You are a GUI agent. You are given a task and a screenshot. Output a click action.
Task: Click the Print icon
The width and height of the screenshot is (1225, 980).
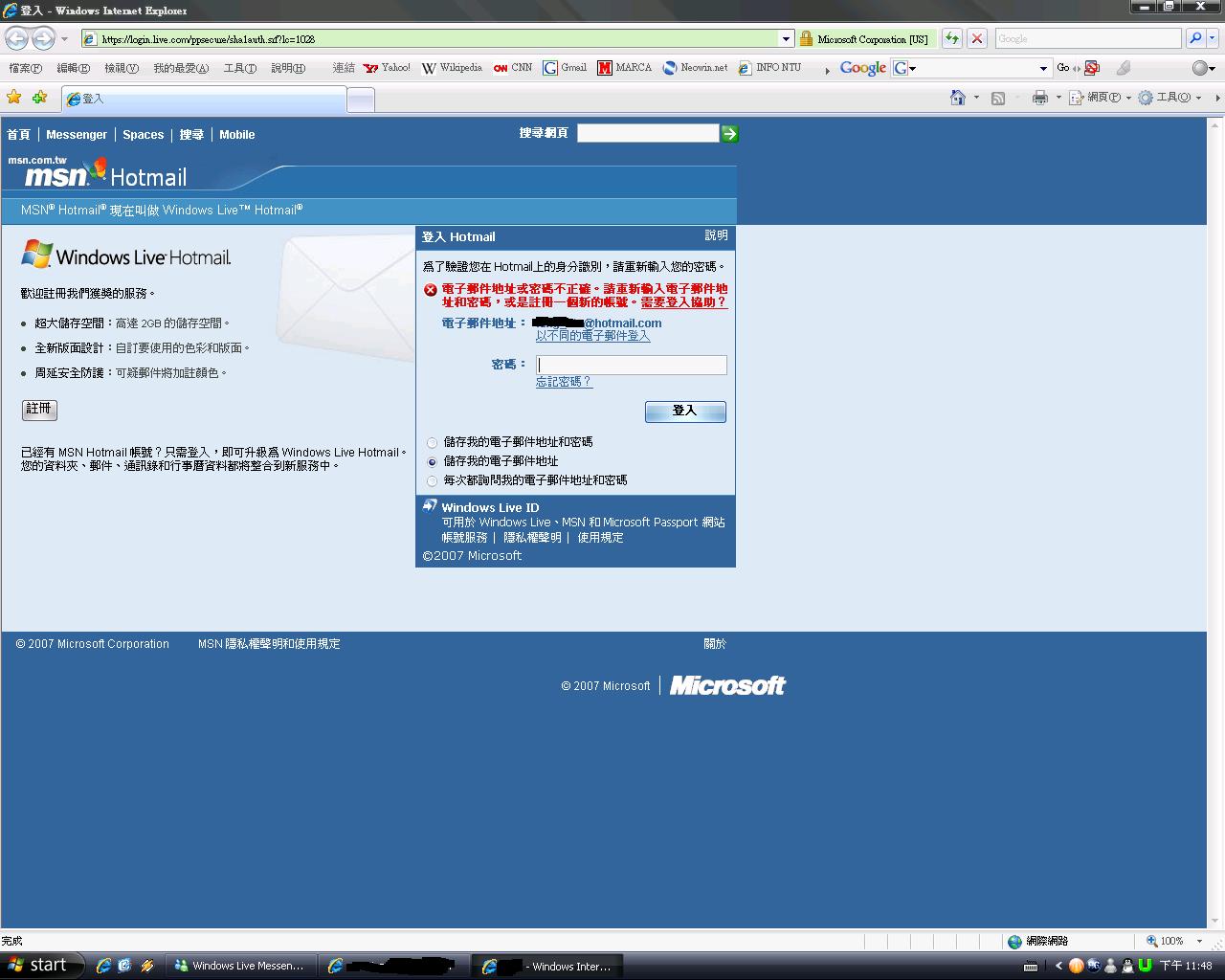pyautogui.click(x=1039, y=98)
